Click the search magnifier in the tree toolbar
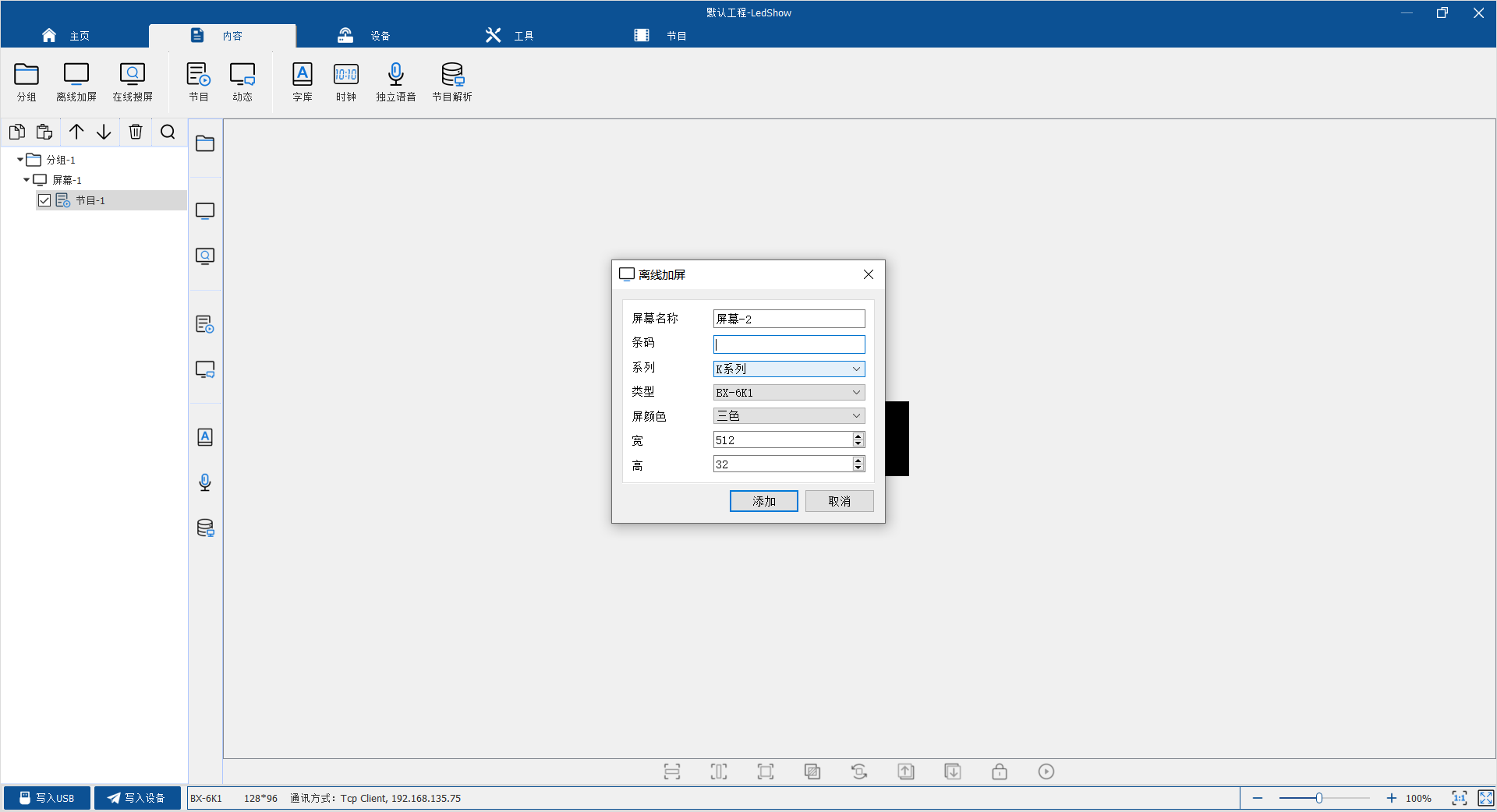The image size is (1497, 812). point(168,132)
